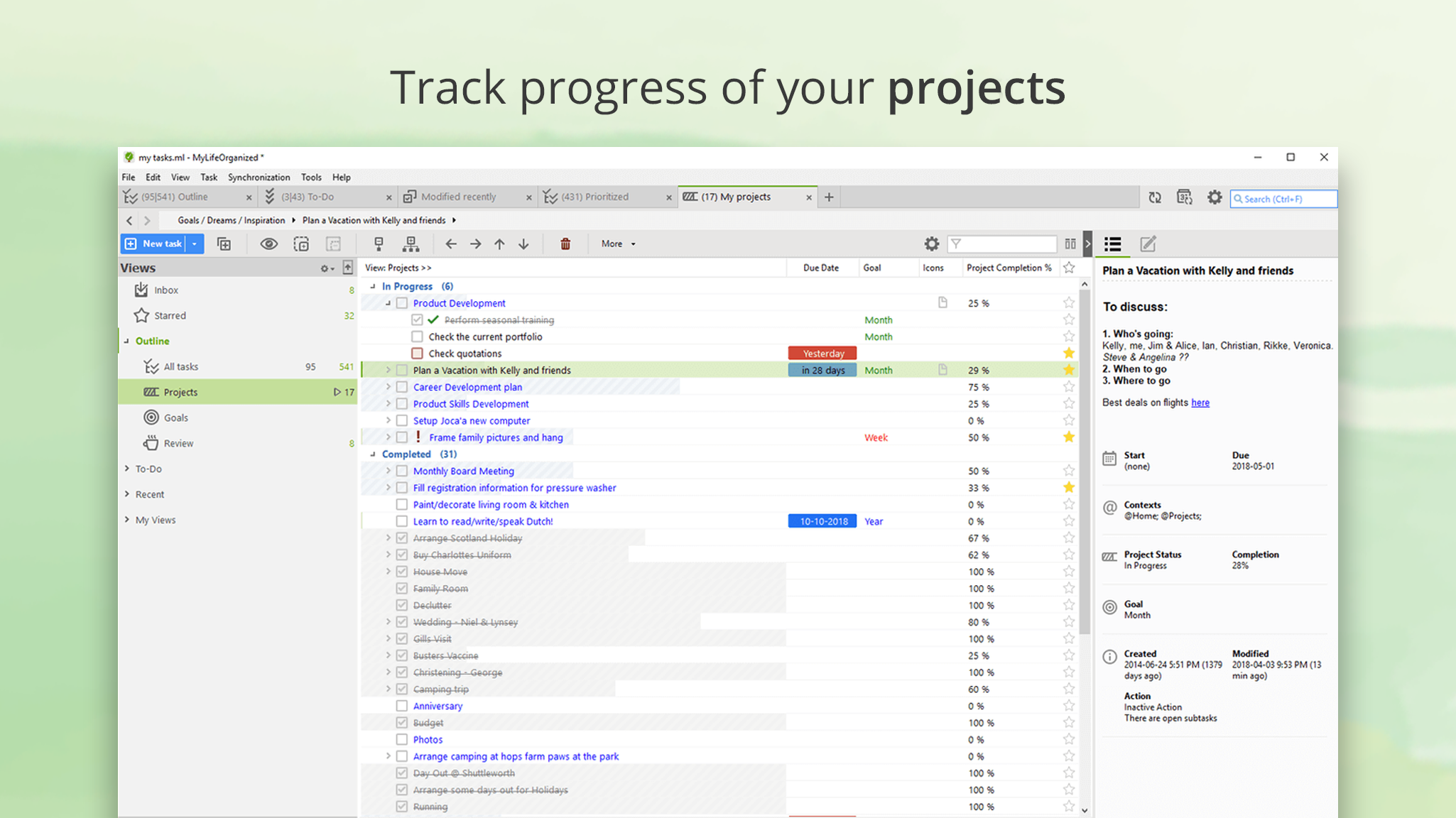Viewport: 1456px width, 818px height.
Task: Open the Synchronization menu
Action: tap(259, 178)
